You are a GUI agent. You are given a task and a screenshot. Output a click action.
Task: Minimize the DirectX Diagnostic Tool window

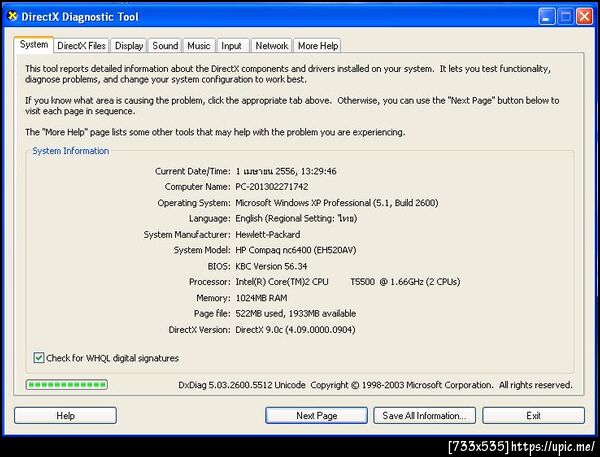(x=546, y=17)
